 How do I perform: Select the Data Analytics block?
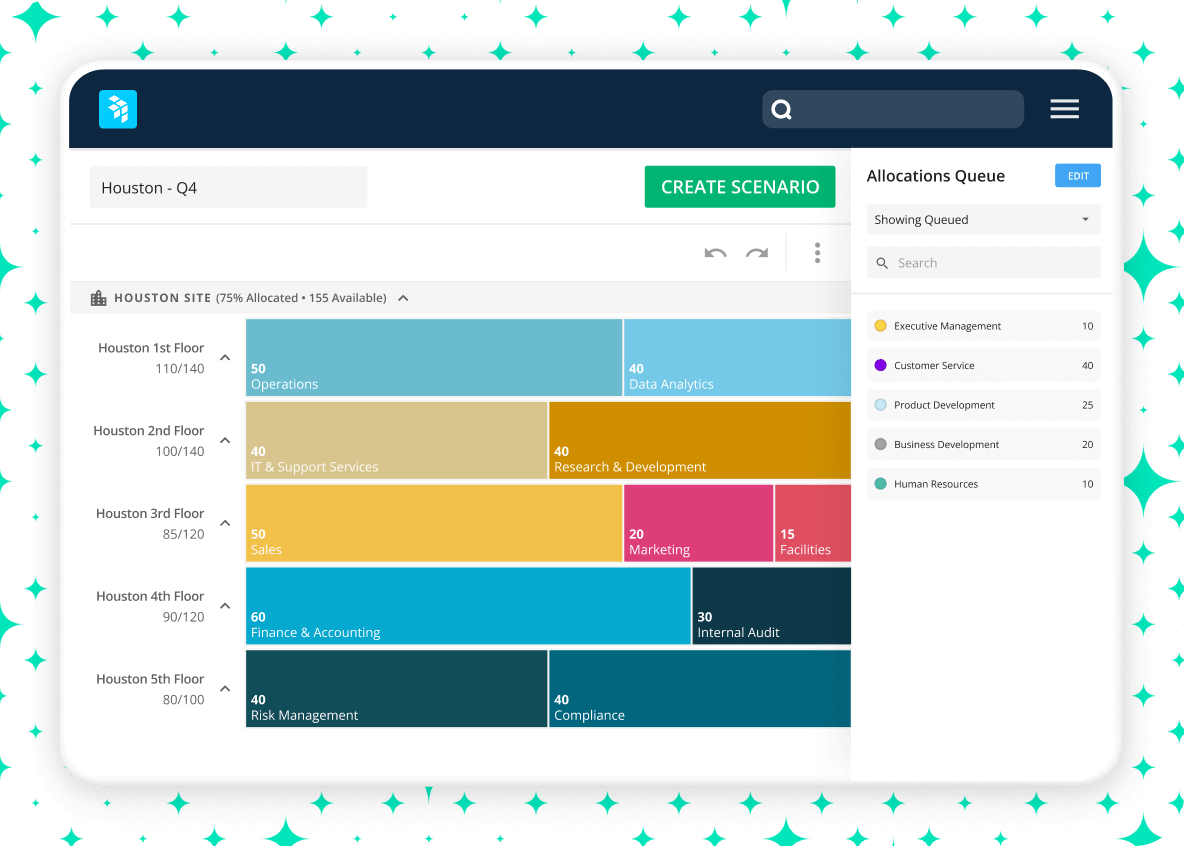pos(737,357)
